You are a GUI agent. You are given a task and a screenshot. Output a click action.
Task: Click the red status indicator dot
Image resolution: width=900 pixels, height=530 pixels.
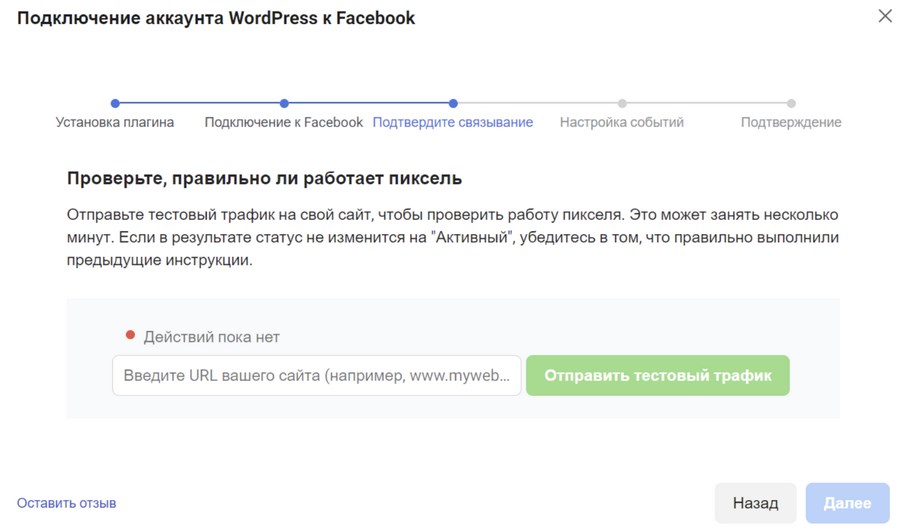coord(130,335)
